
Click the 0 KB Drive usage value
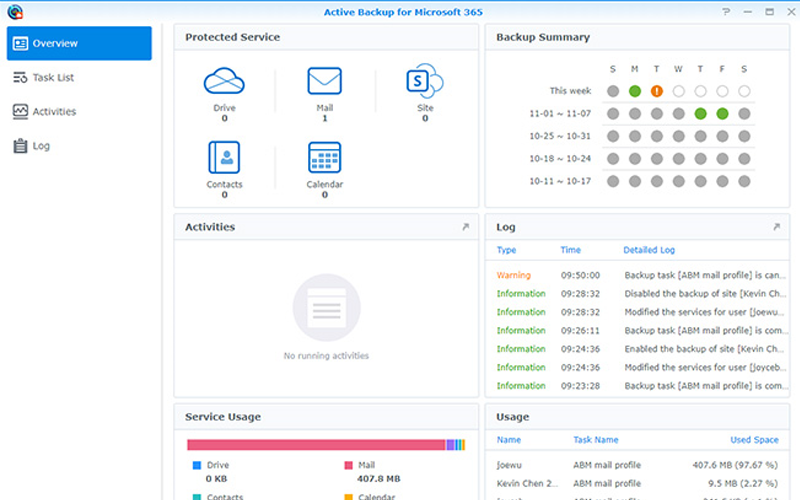(216, 479)
